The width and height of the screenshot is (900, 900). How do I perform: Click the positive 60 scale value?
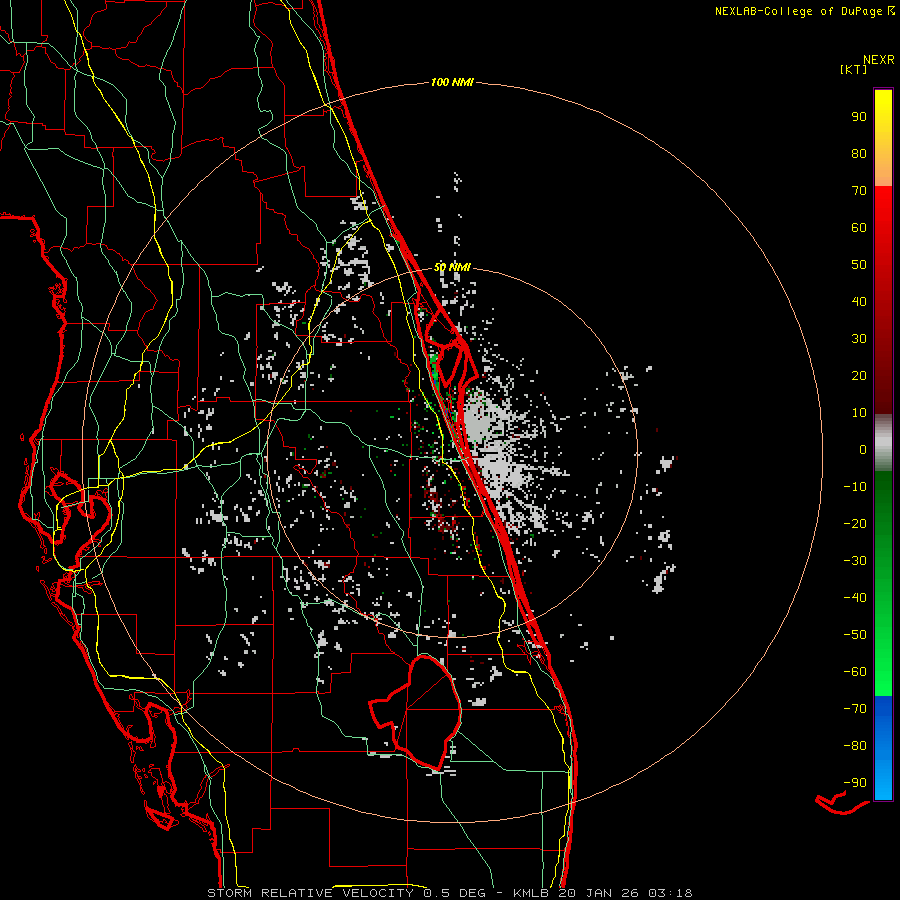coord(859,227)
